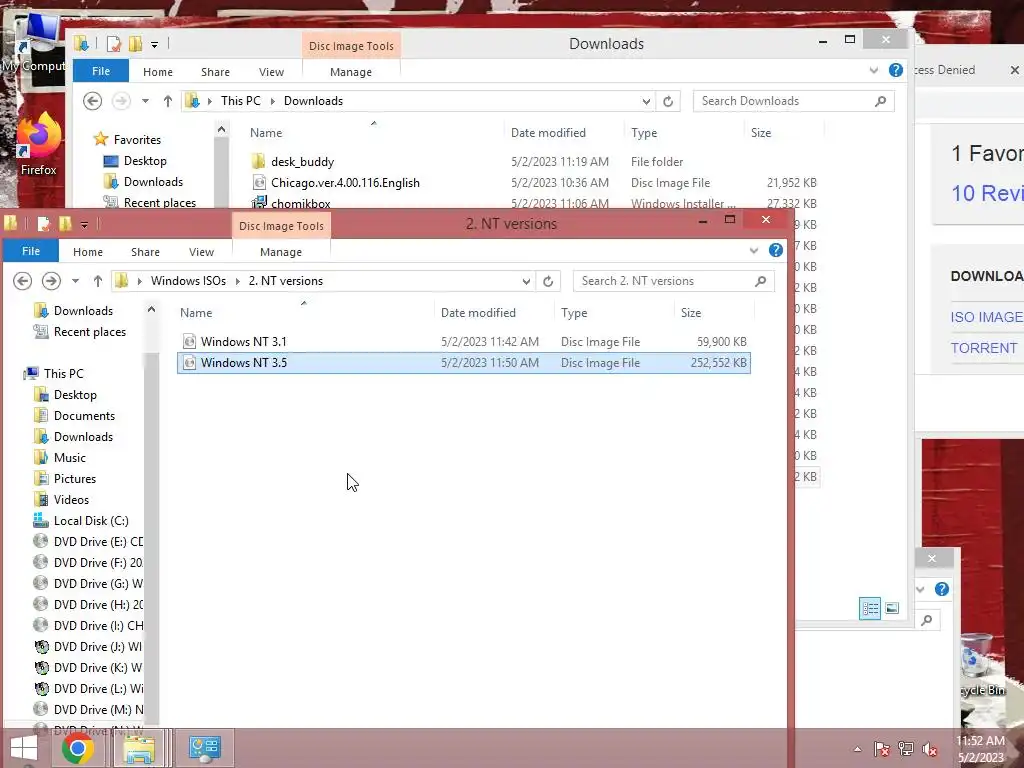Screen dimensions: 1024x768
Task: Open Help in NT versions window
Action: coord(776,250)
